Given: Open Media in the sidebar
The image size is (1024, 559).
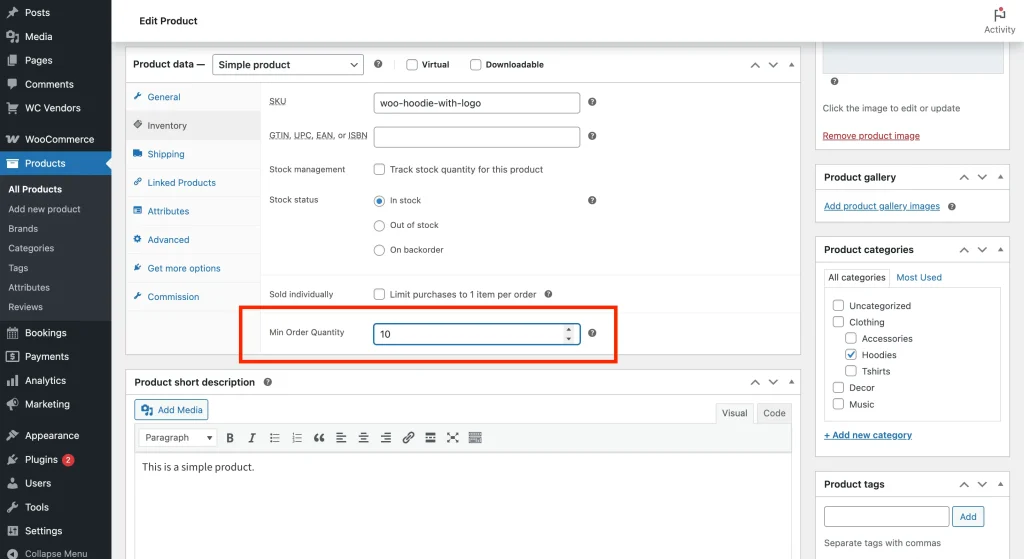Looking at the screenshot, I should pos(56,37).
